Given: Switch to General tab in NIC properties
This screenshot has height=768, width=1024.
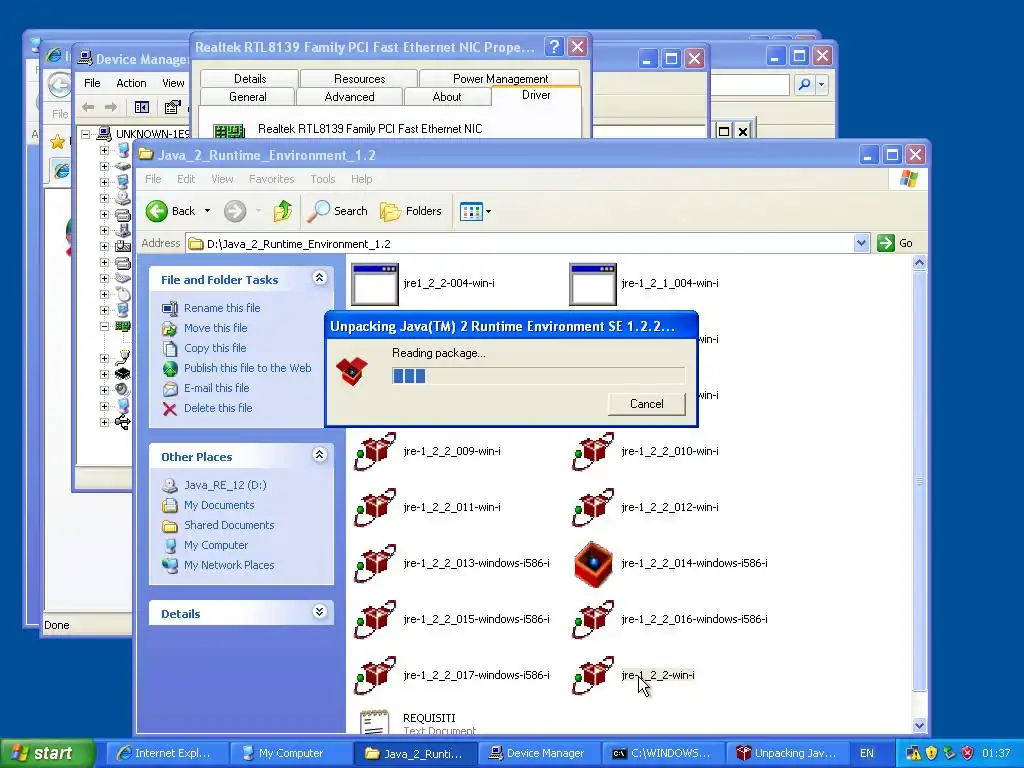Looking at the screenshot, I should click(248, 97).
